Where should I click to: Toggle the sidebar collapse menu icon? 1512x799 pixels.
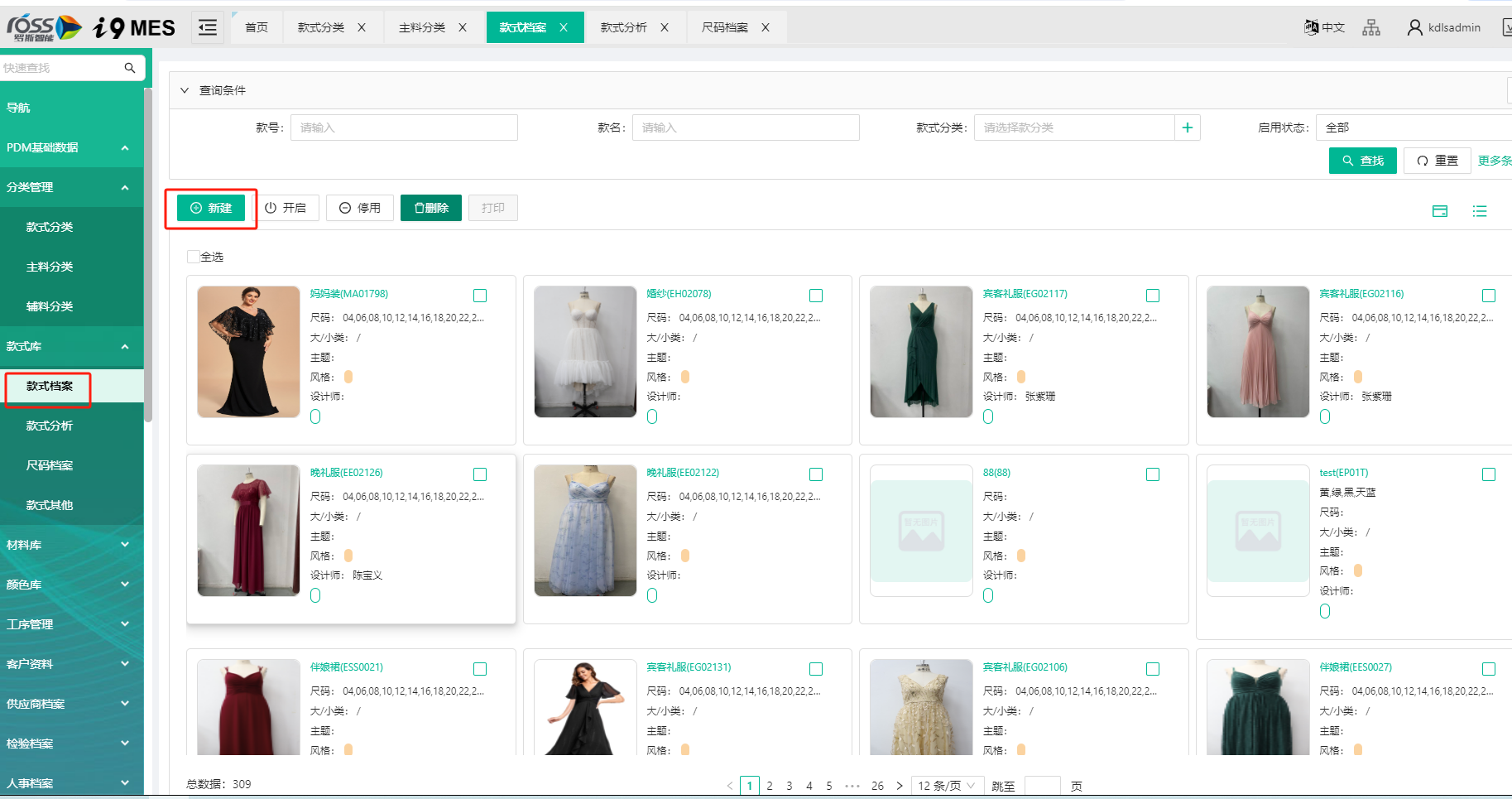208,27
